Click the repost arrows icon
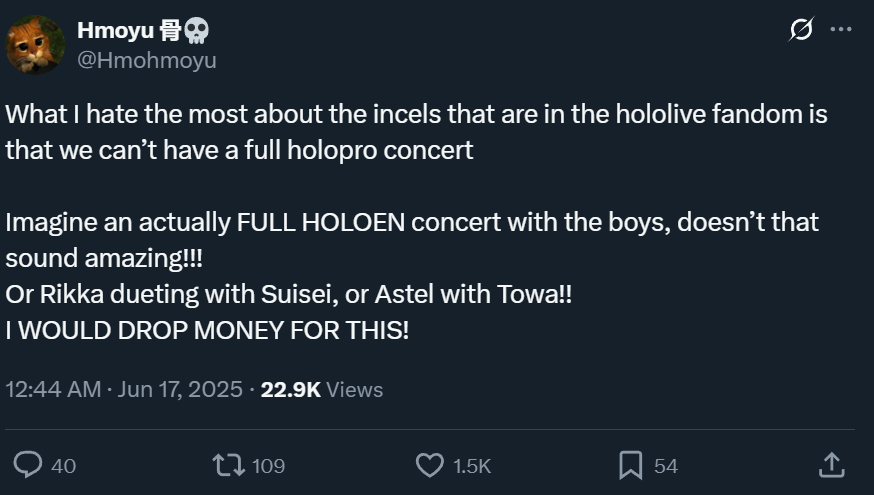 coord(228,464)
